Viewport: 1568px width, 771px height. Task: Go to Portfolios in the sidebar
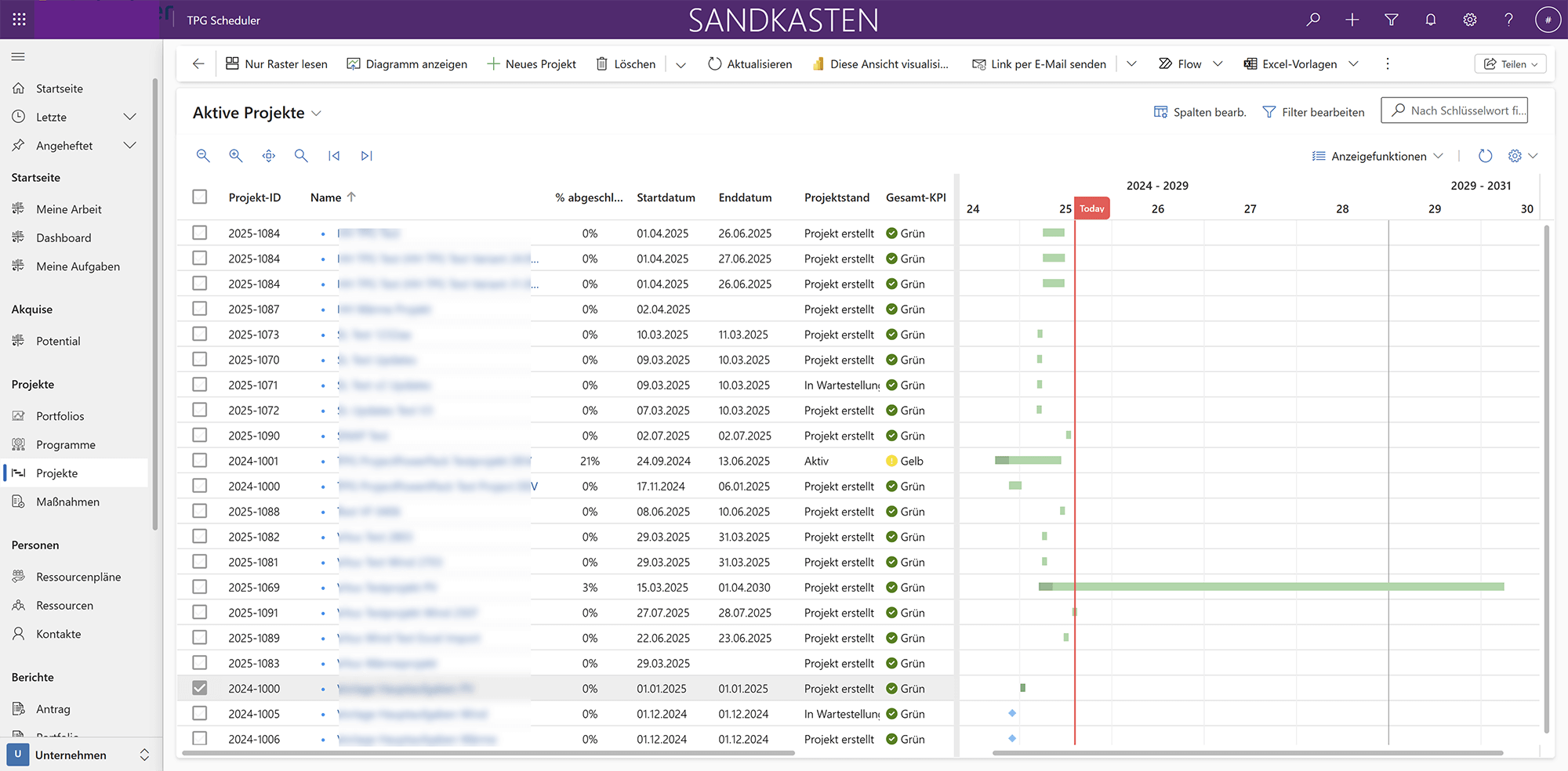point(60,416)
